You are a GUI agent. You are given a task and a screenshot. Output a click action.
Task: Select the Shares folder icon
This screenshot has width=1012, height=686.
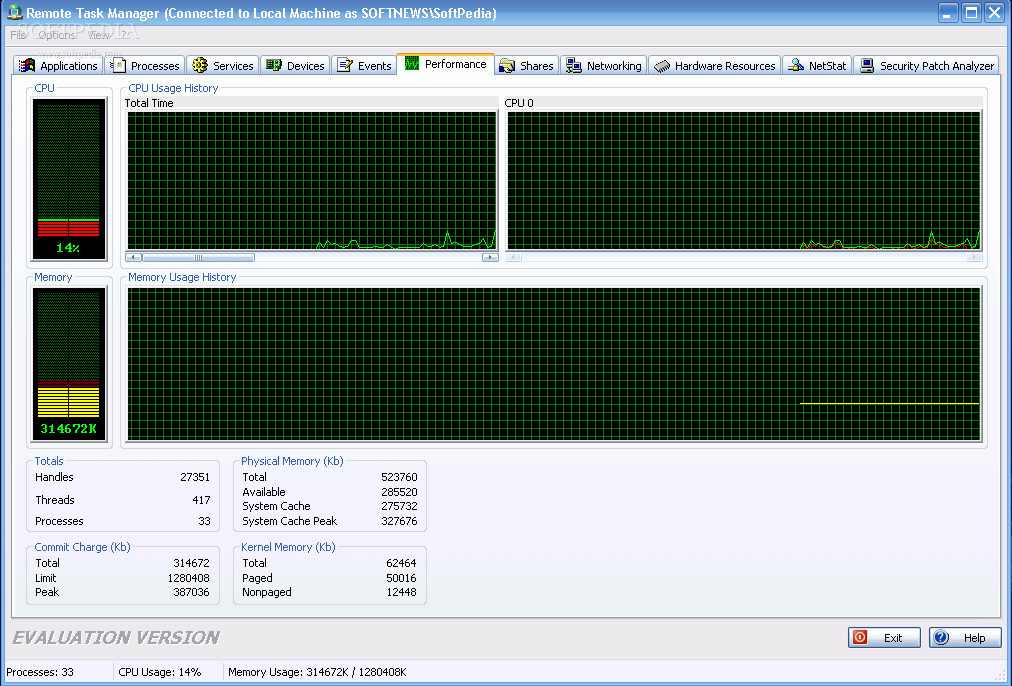[507, 66]
